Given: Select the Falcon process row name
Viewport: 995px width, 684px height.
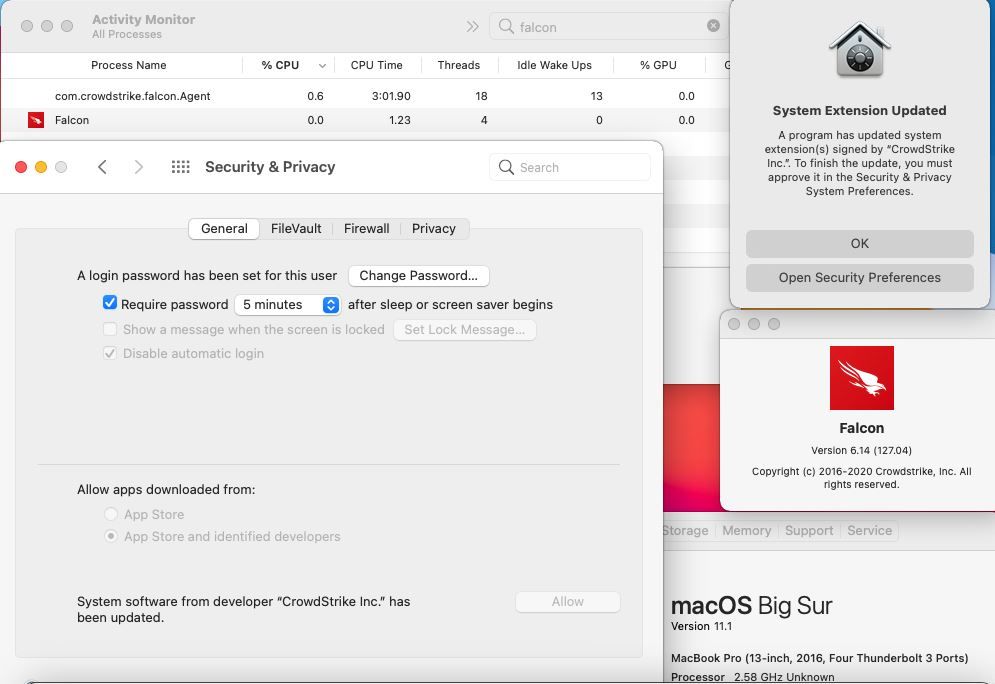Looking at the screenshot, I should (x=72, y=120).
